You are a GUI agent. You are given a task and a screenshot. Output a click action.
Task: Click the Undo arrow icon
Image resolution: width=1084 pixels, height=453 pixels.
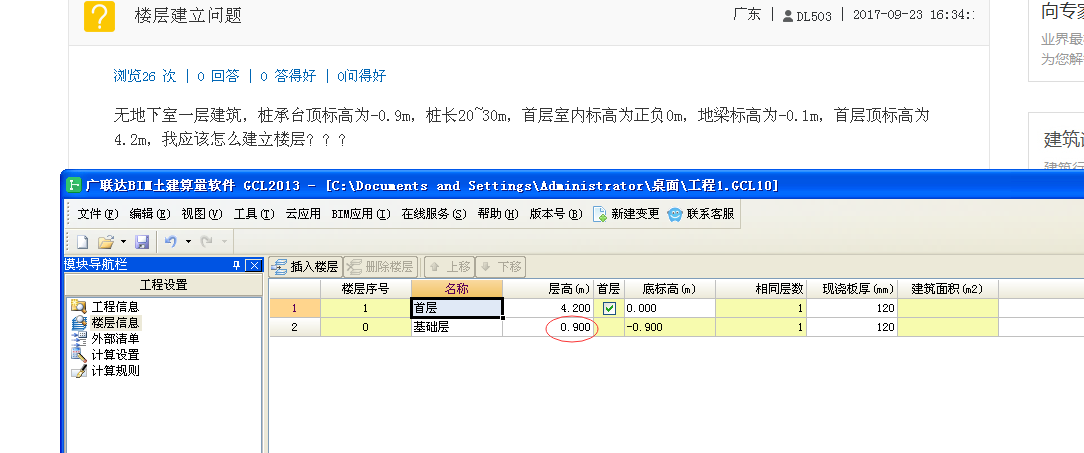tap(171, 241)
